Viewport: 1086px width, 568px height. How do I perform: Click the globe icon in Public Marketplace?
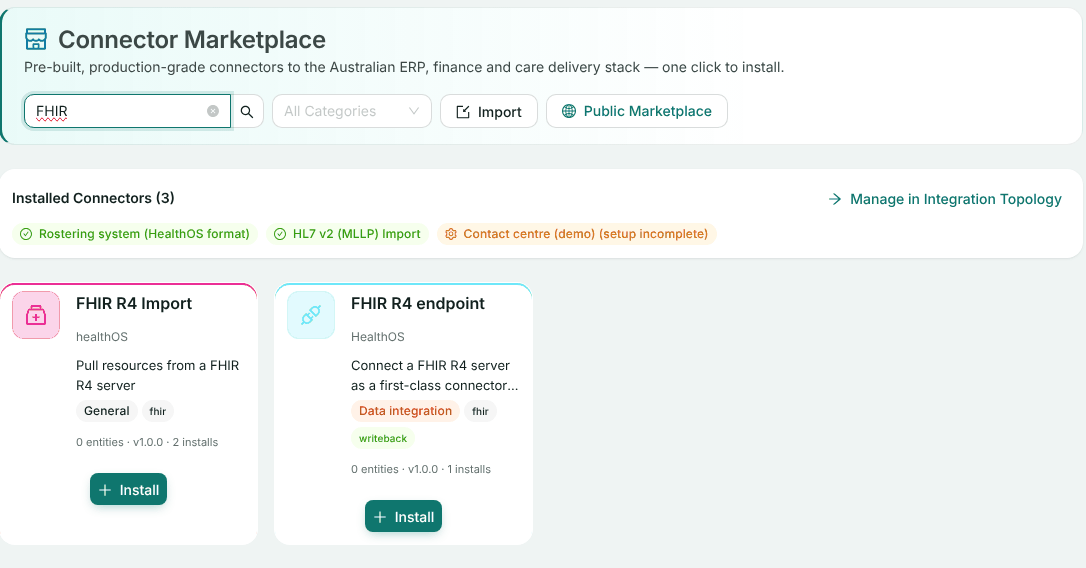pyautogui.click(x=569, y=111)
